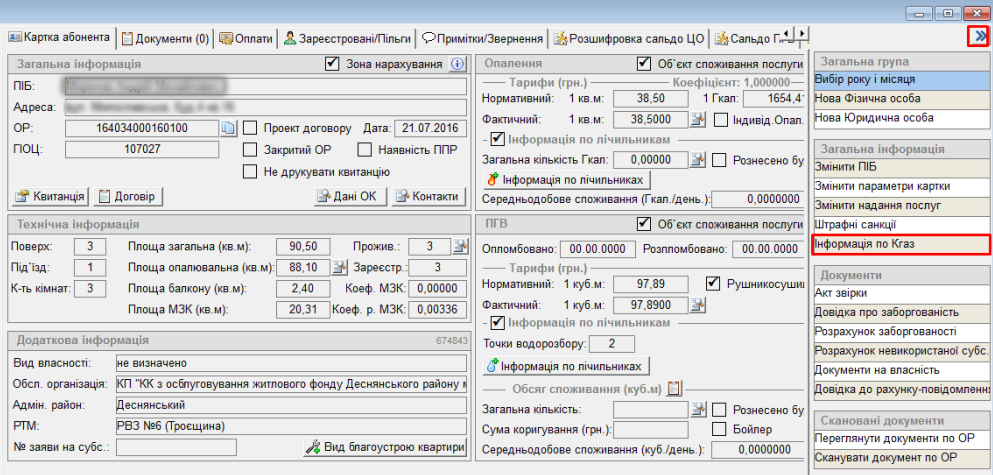Click the edit icon beside the Прожив. field
This screenshot has height=475, width=993.
tap(459, 246)
